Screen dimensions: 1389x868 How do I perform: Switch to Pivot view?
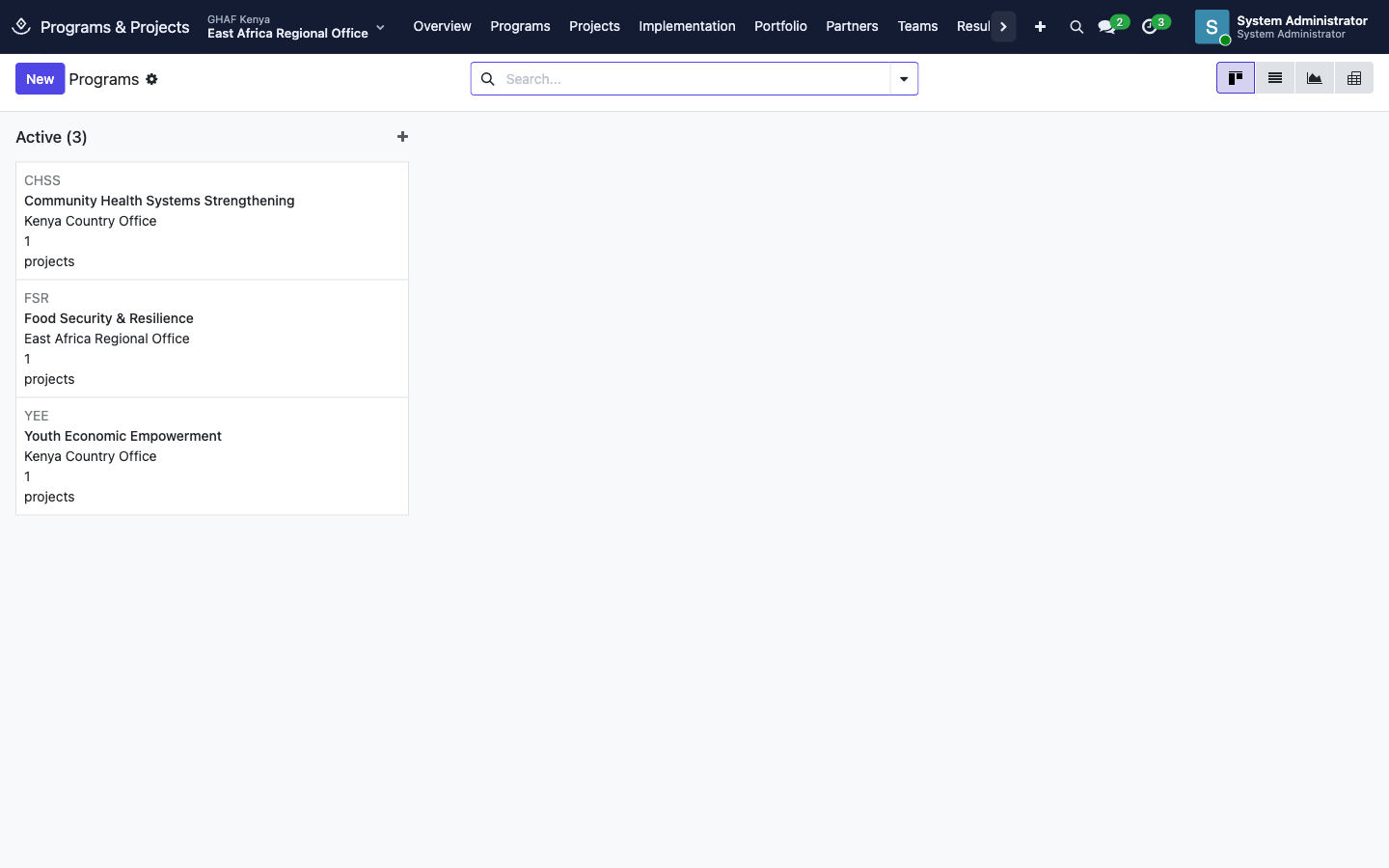1354,78
